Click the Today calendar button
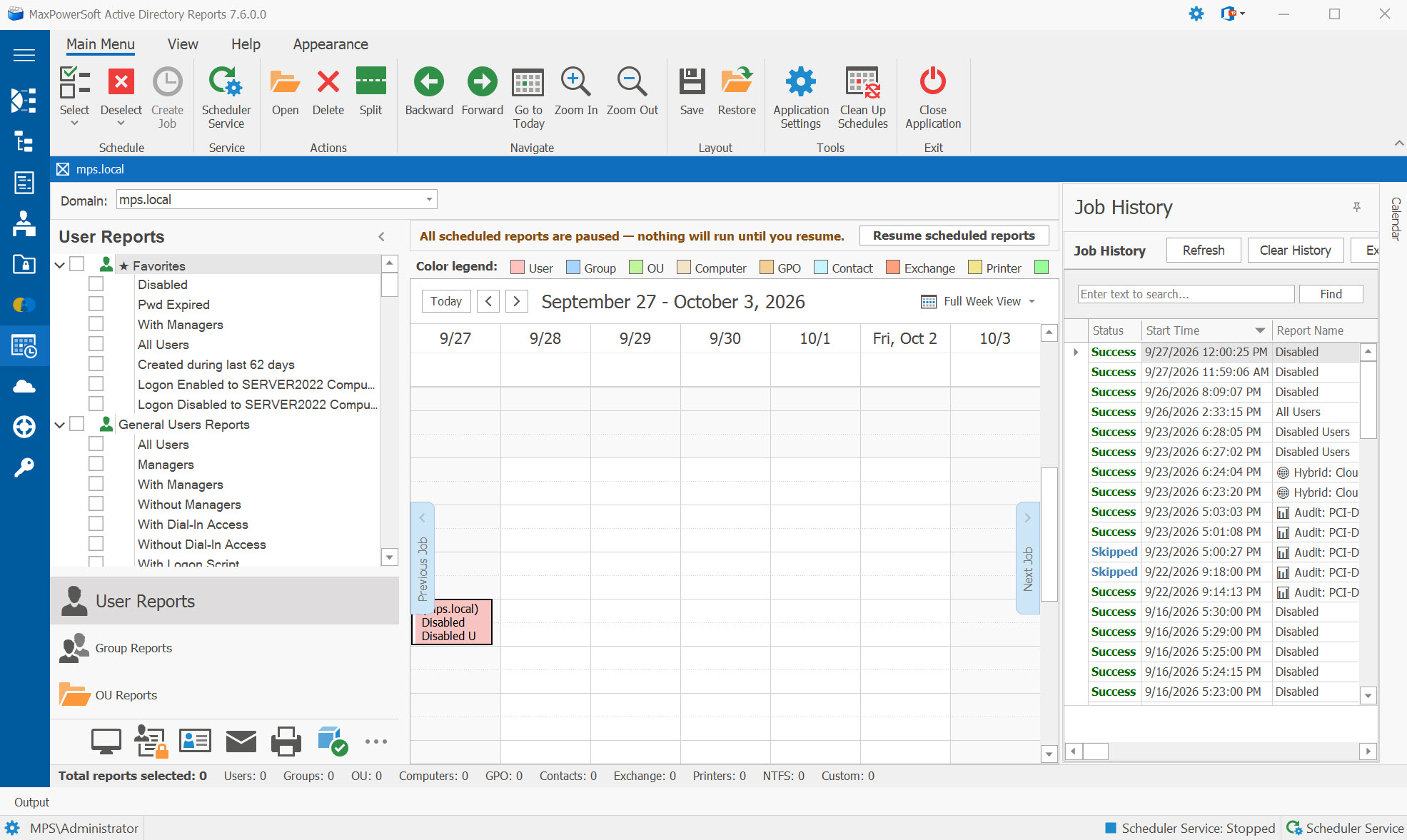This screenshot has width=1407, height=840. pyautogui.click(x=446, y=301)
